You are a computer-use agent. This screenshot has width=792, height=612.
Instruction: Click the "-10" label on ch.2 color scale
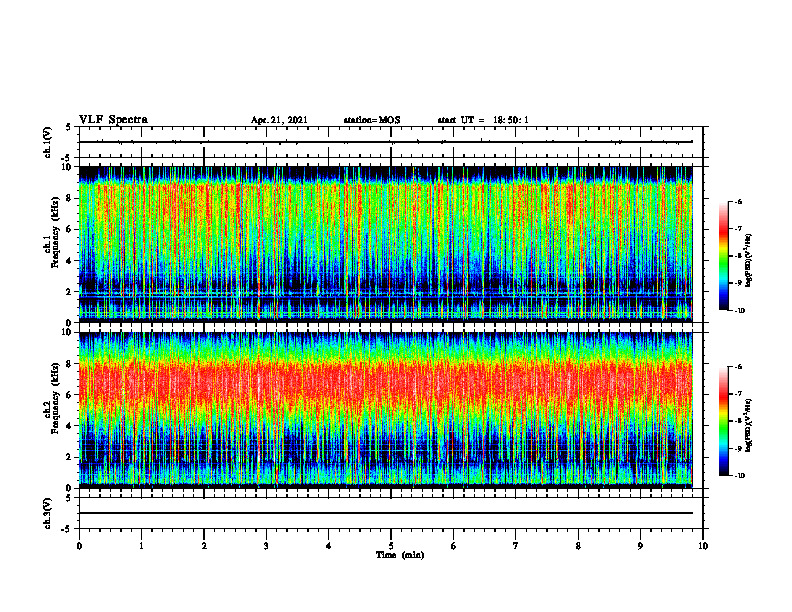(739, 476)
